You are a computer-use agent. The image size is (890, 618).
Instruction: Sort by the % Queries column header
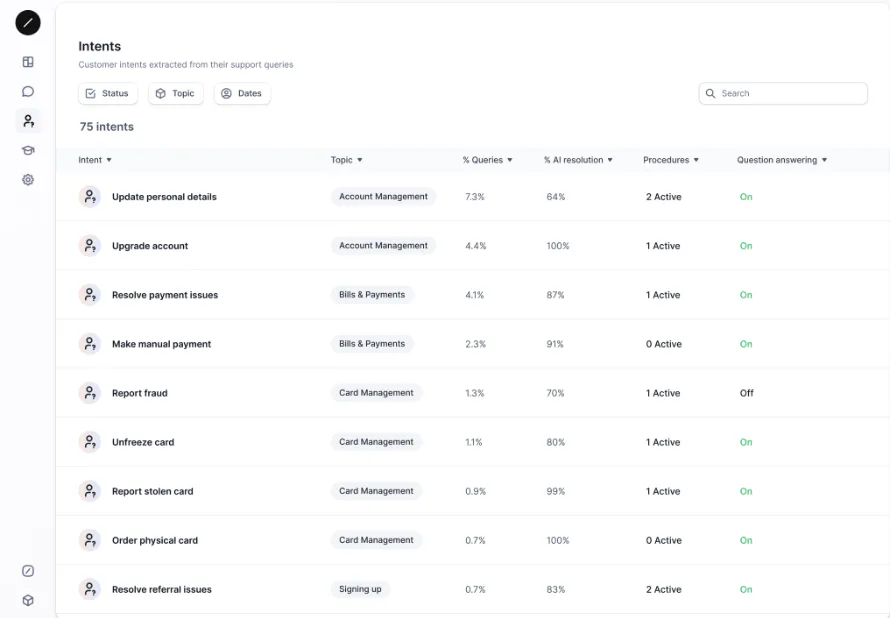tap(487, 160)
